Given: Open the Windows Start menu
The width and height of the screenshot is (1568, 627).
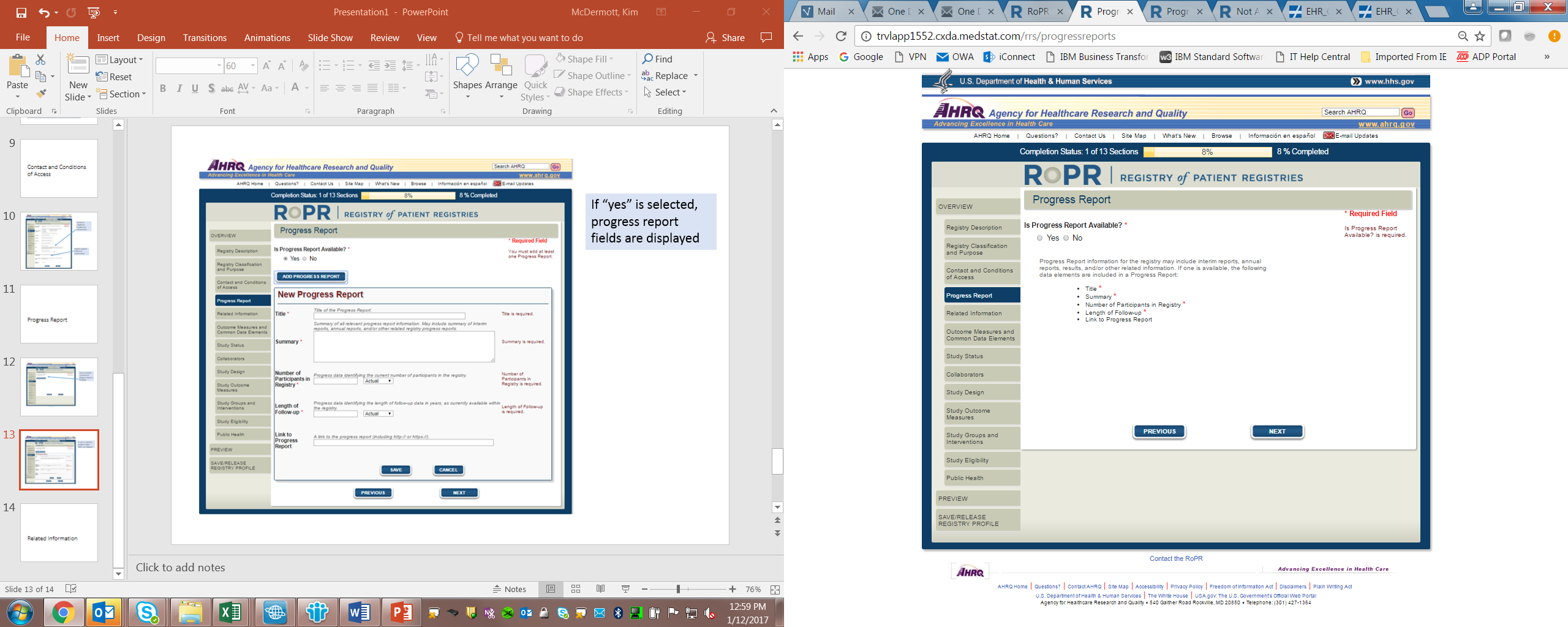Looking at the screenshot, I should click(x=20, y=612).
